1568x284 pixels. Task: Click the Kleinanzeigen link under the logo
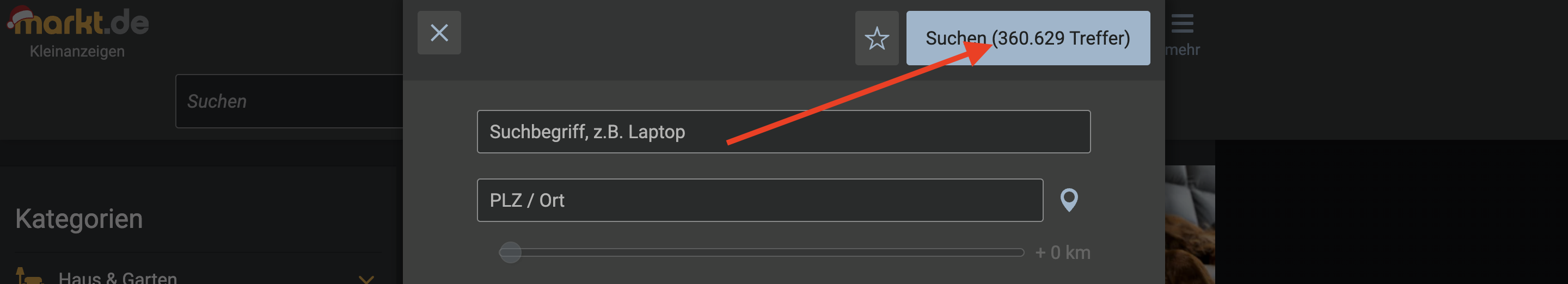[77, 52]
